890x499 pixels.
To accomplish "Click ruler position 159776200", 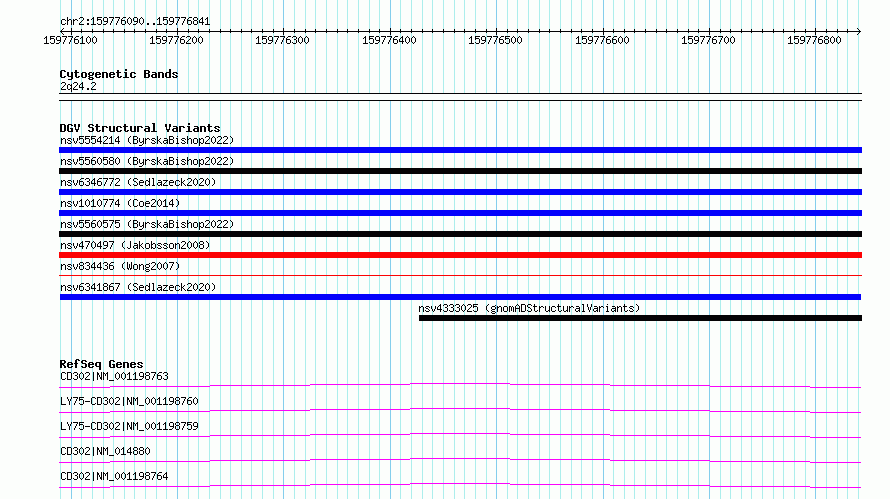I will pos(176,40).
